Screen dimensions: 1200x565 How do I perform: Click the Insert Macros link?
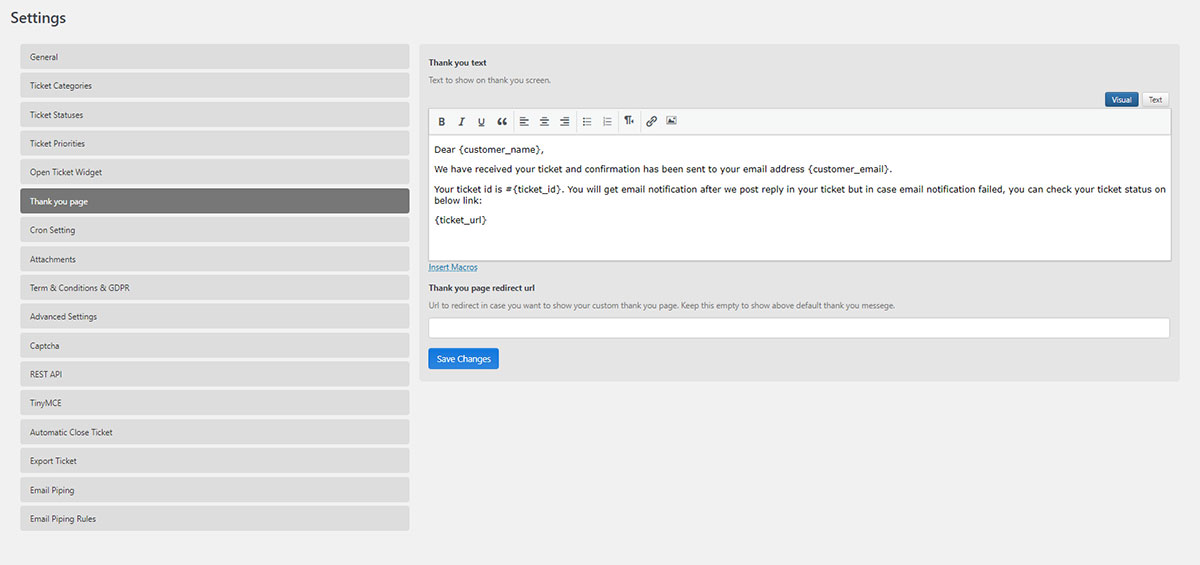tap(453, 267)
